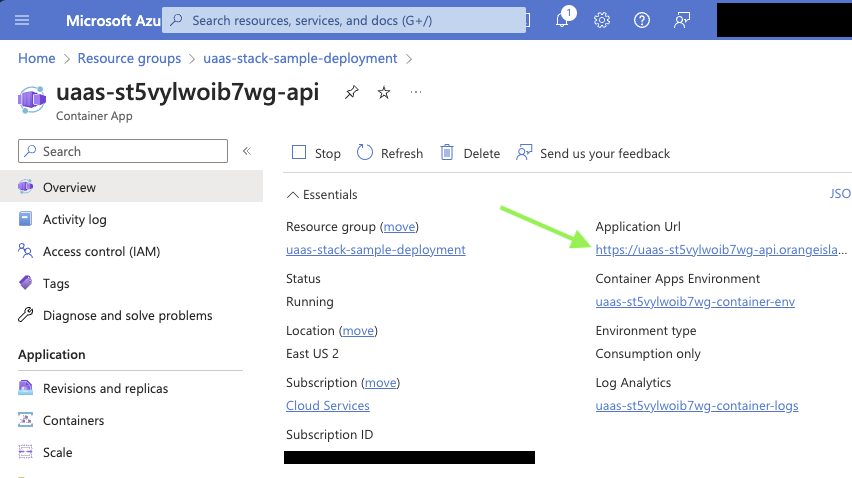
Task: Click the Microsoft Azure logo text
Action: tap(113, 21)
